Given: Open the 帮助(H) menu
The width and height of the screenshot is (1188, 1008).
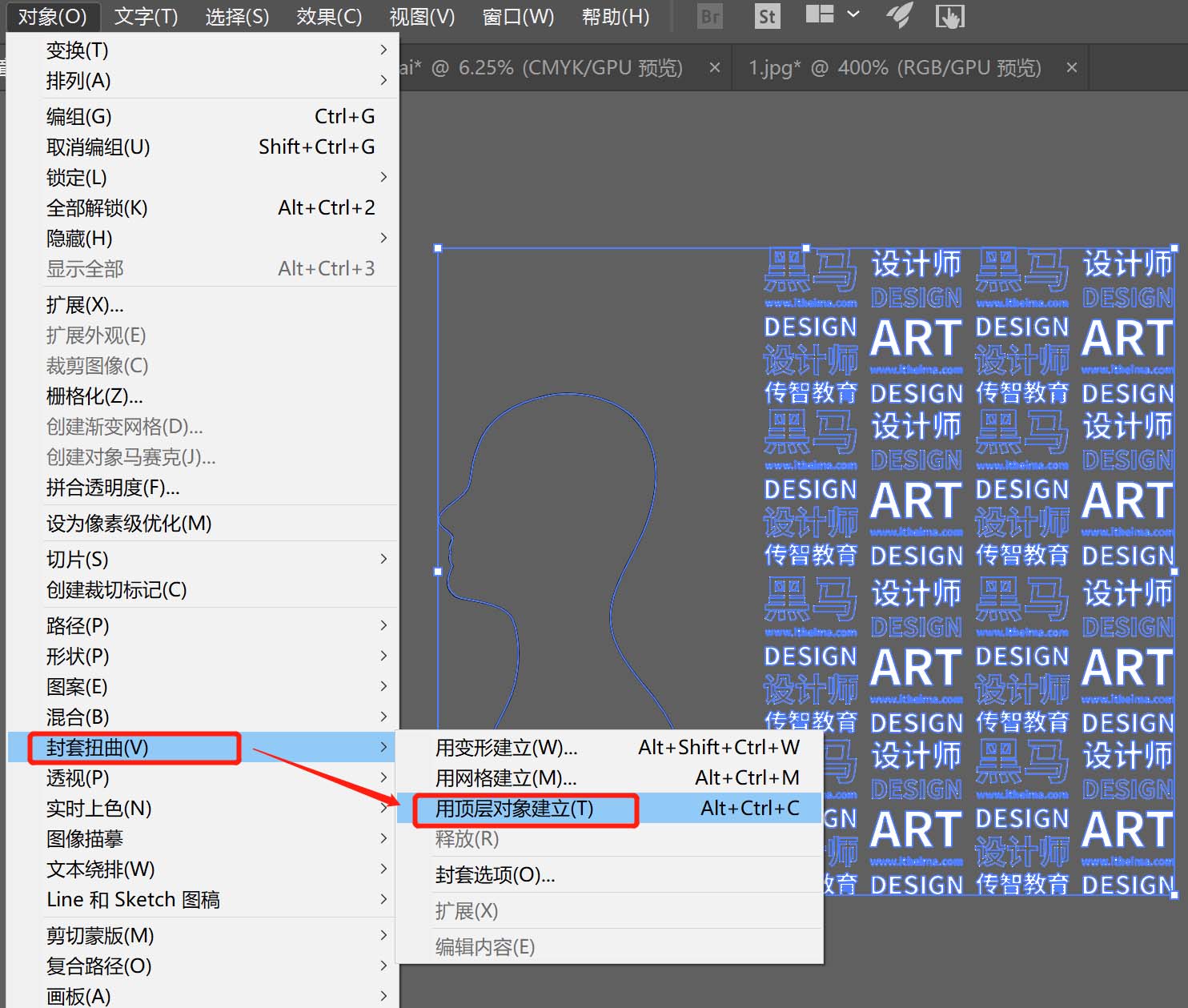Looking at the screenshot, I should click(x=616, y=16).
